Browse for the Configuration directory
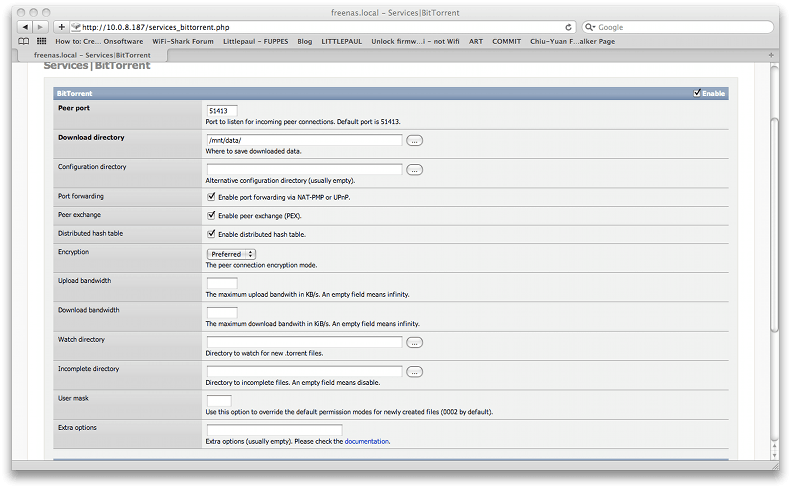 tap(414, 170)
